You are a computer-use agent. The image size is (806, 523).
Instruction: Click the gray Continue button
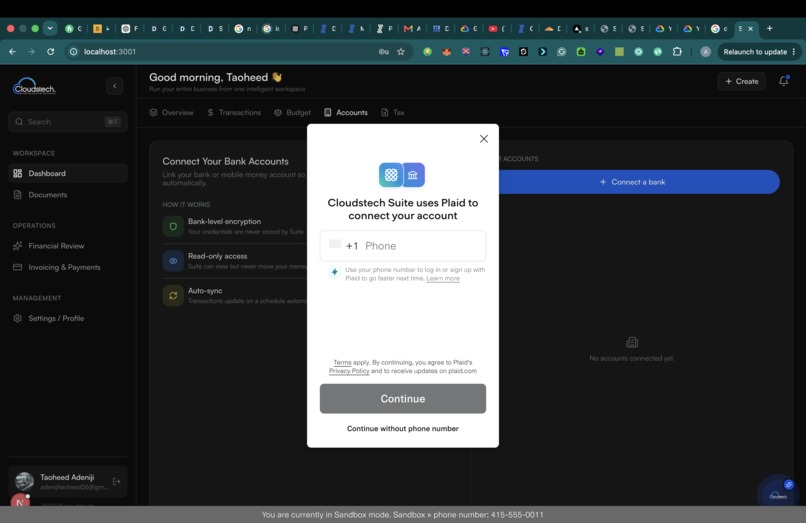[402, 399]
